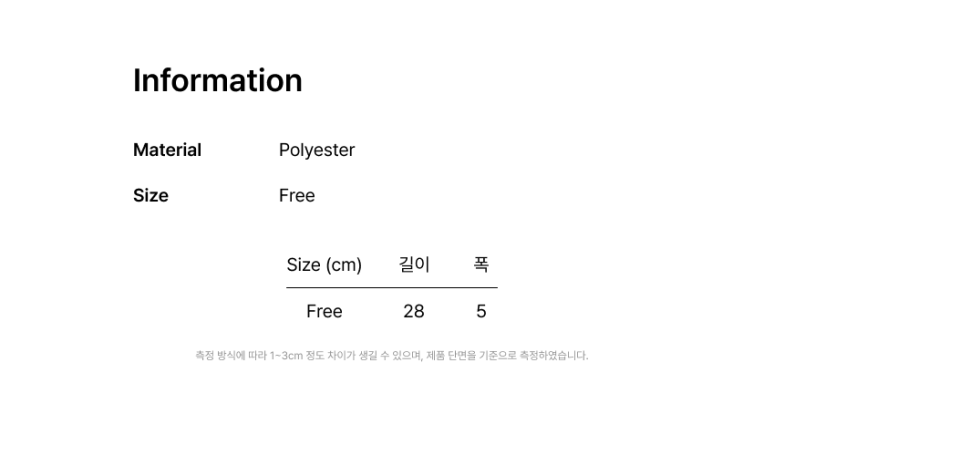Select the bold Size label

click(151, 195)
